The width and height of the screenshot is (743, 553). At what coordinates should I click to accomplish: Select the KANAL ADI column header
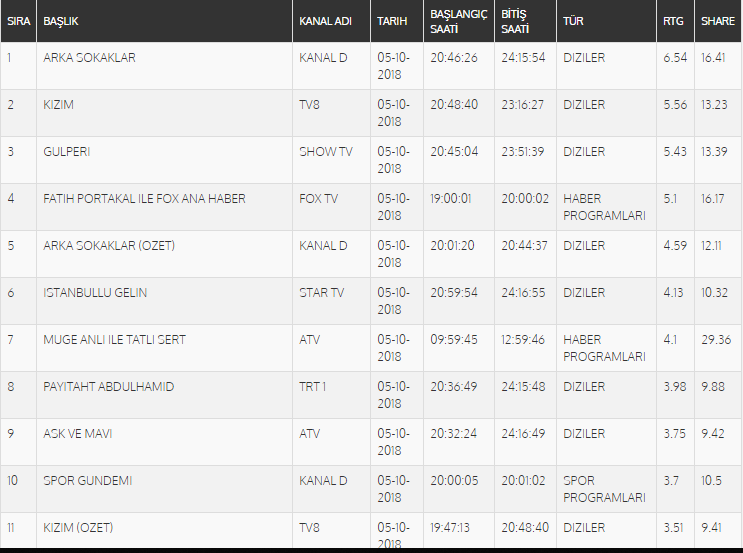pyautogui.click(x=325, y=21)
